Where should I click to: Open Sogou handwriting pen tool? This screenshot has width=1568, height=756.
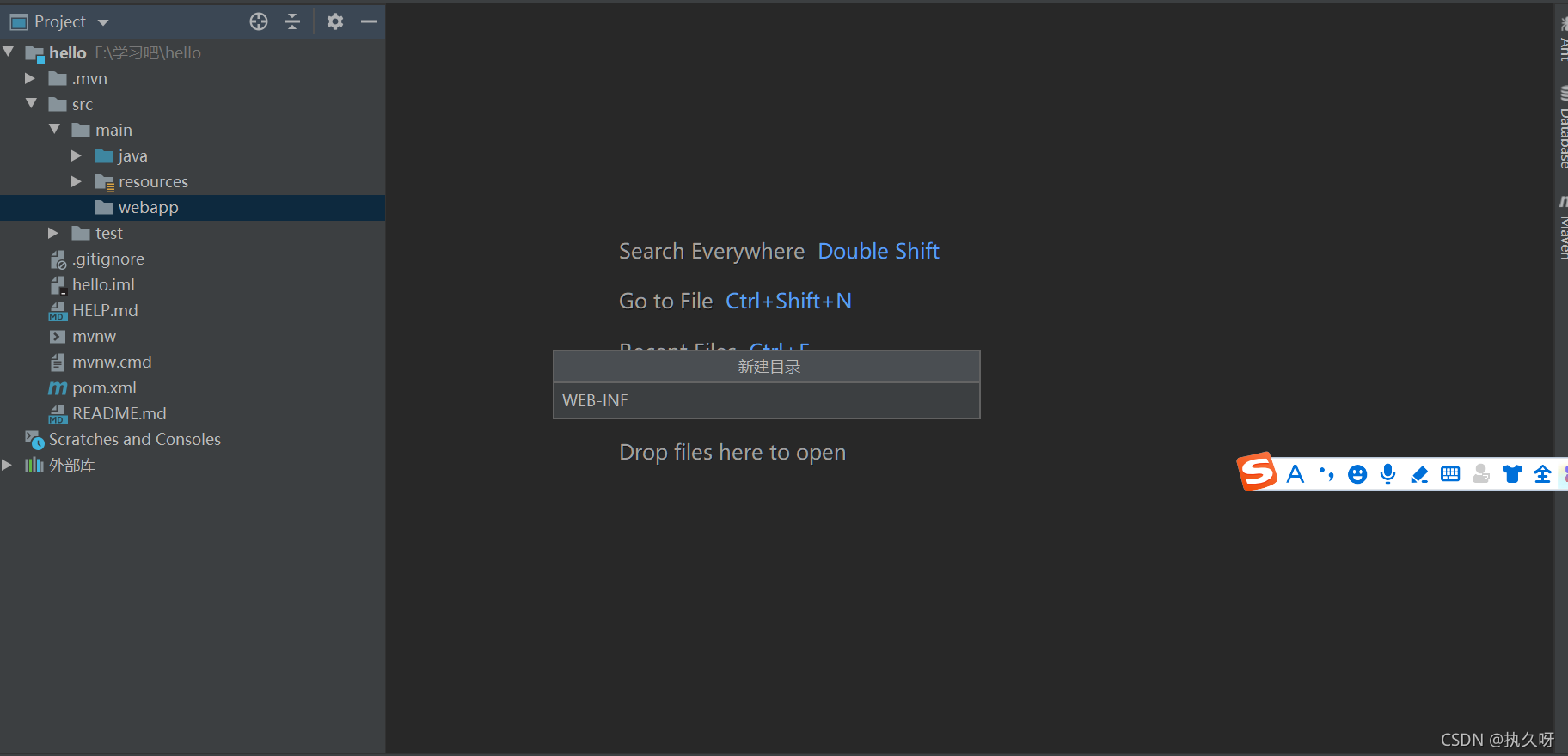(1419, 474)
